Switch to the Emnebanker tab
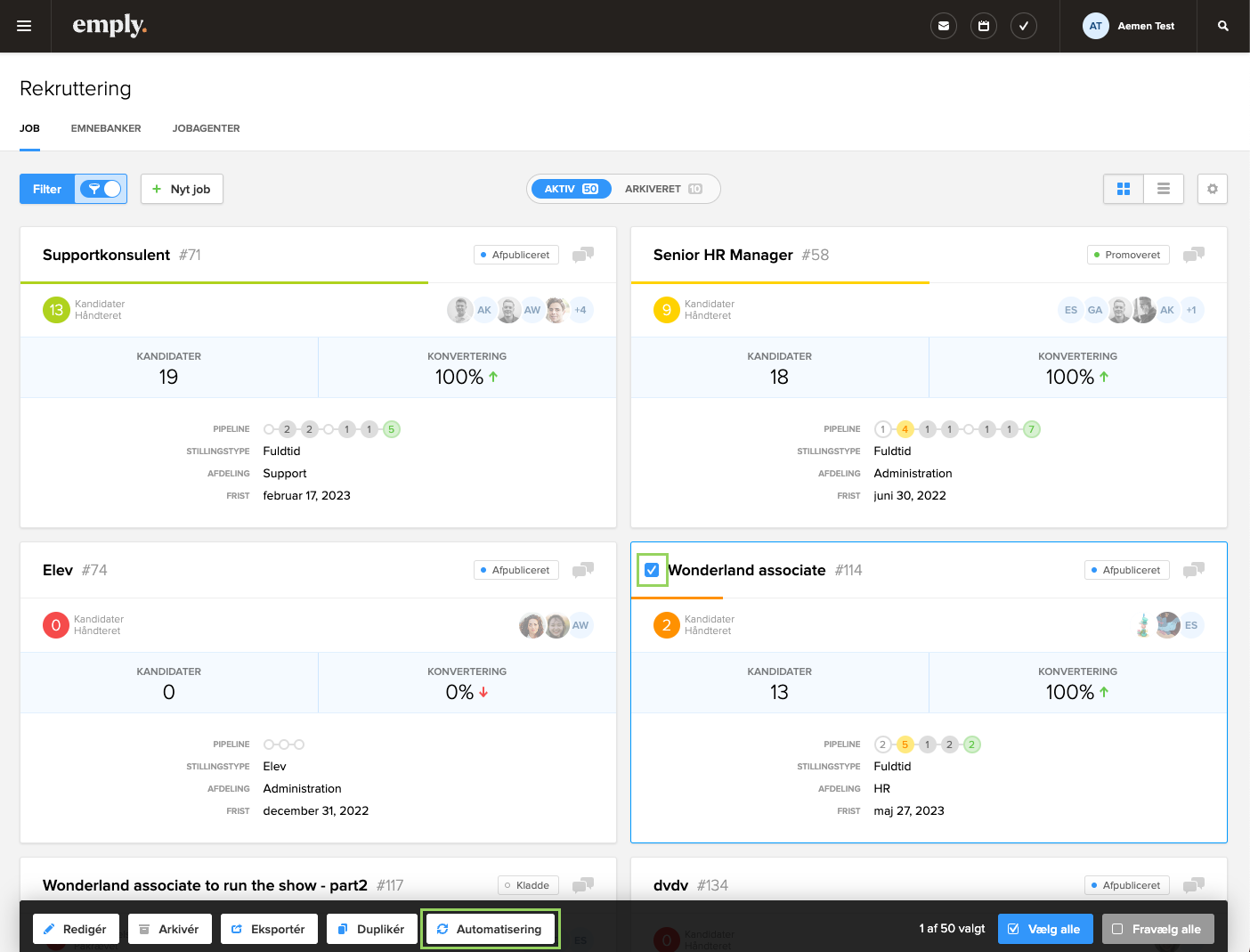Screen dimensions: 1250x952 pos(106,128)
